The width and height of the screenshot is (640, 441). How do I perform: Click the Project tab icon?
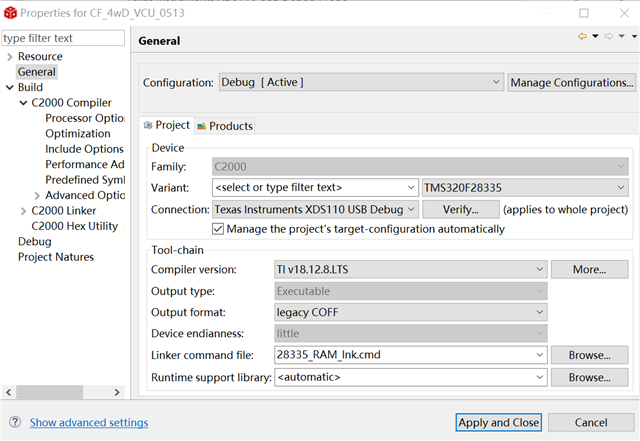(148, 126)
